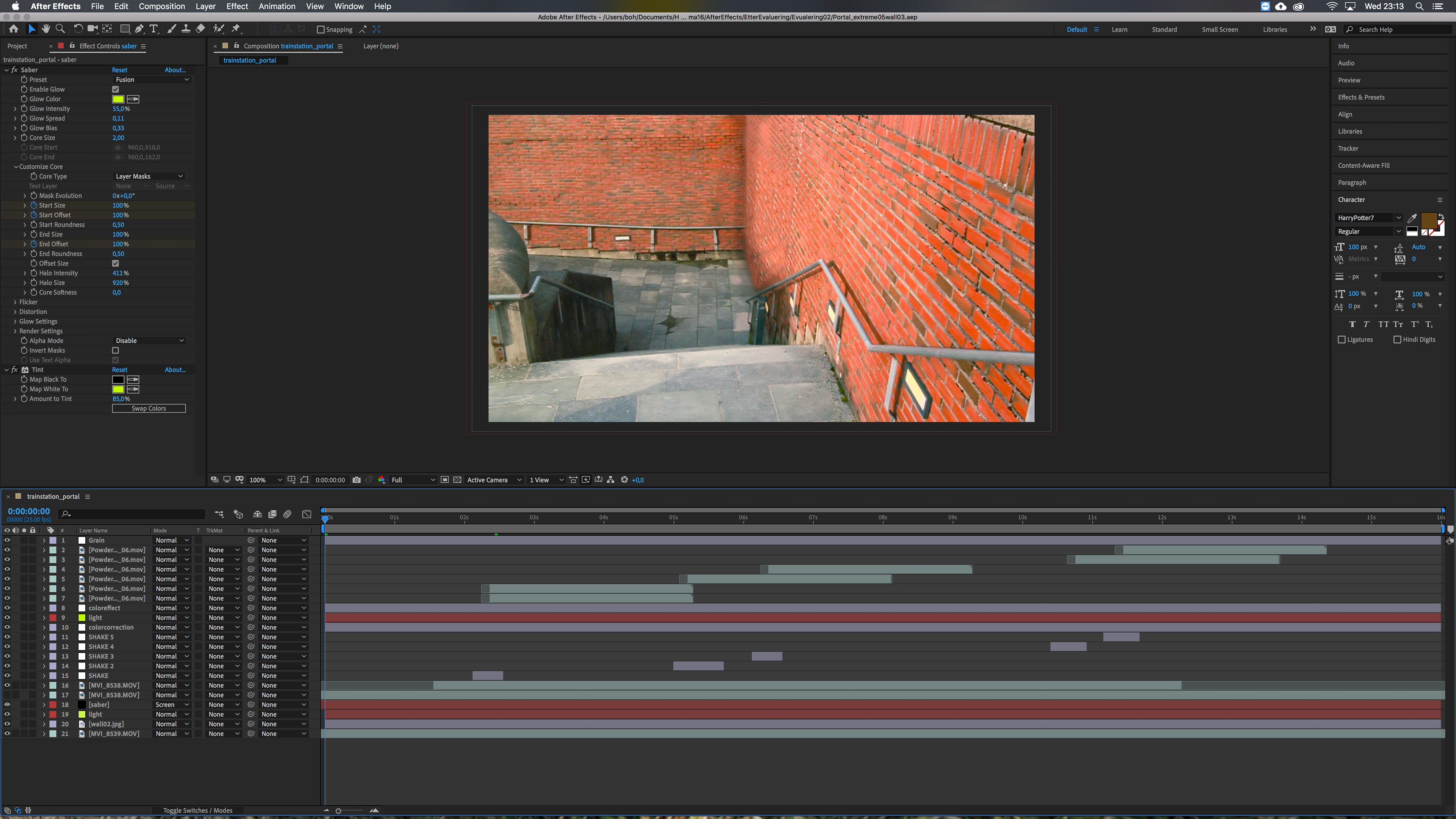Image resolution: width=1456 pixels, height=819 pixels.
Task: Open the Core Type dropdown
Action: tap(149, 176)
